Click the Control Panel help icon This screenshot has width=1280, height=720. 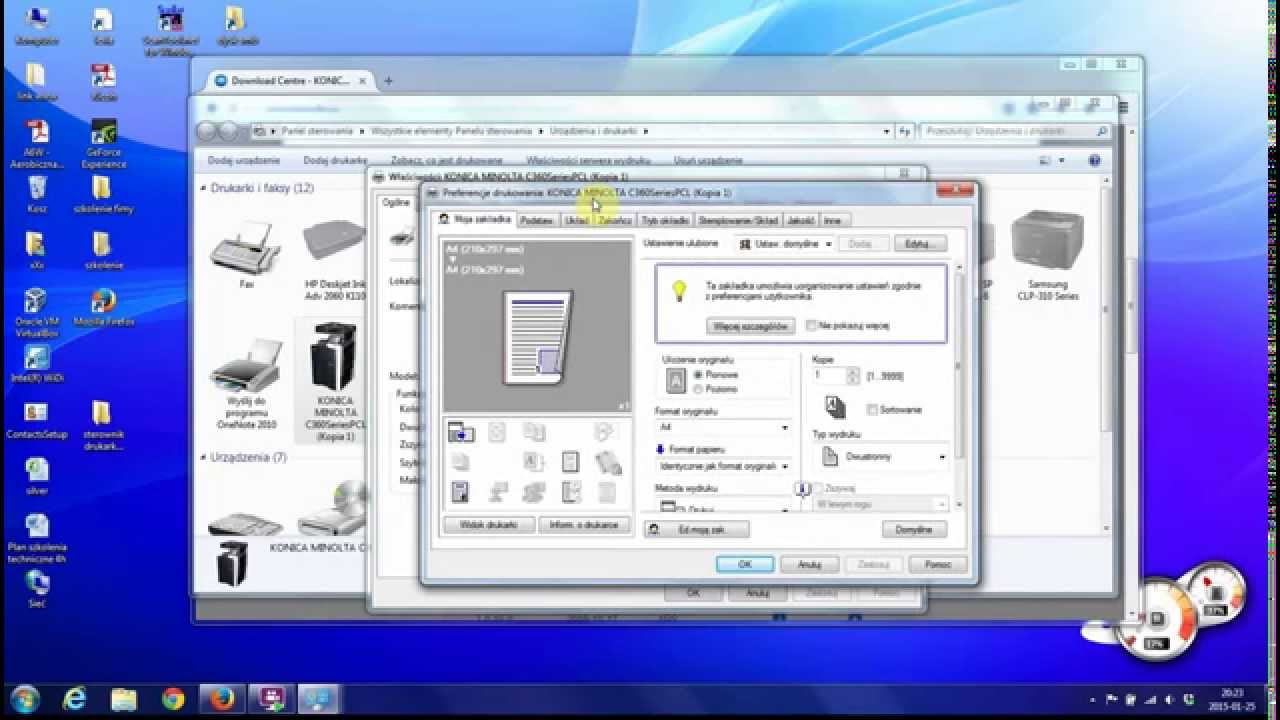pos(1094,160)
